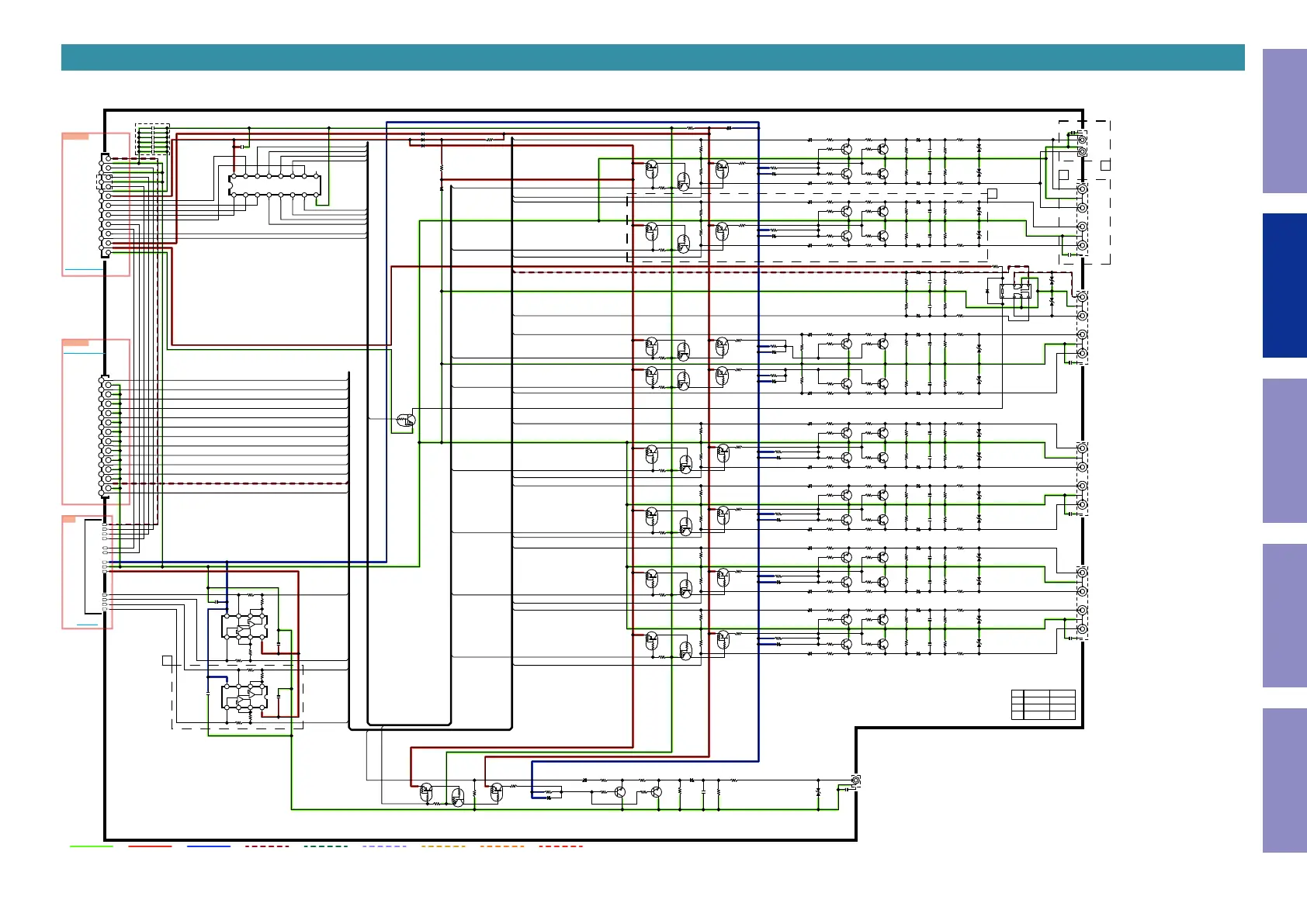1307x924 pixels.
Task: Select the top-left multi-pin connector
Action: [x=106, y=206]
